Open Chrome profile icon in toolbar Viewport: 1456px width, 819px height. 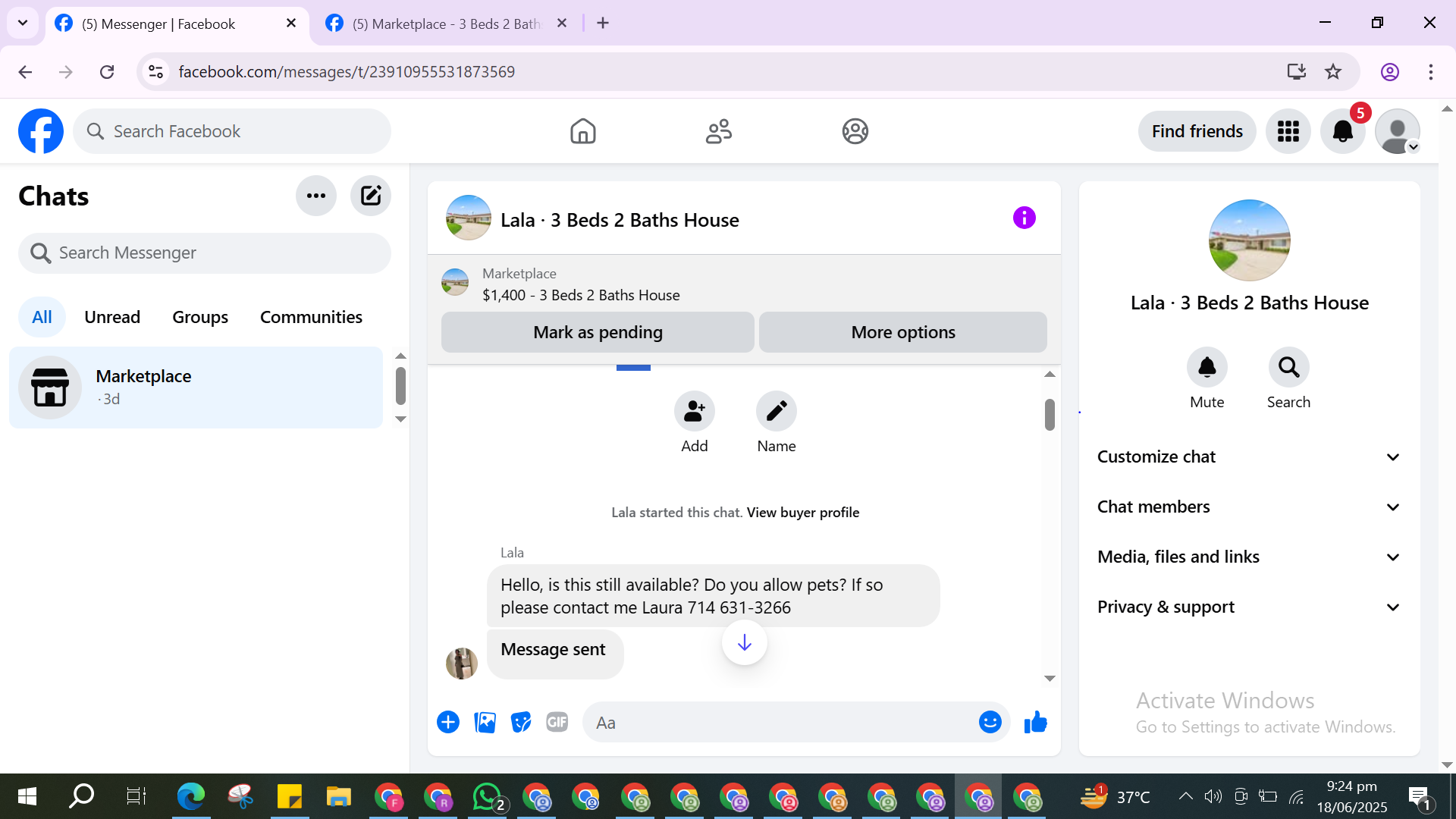coord(1390,71)
